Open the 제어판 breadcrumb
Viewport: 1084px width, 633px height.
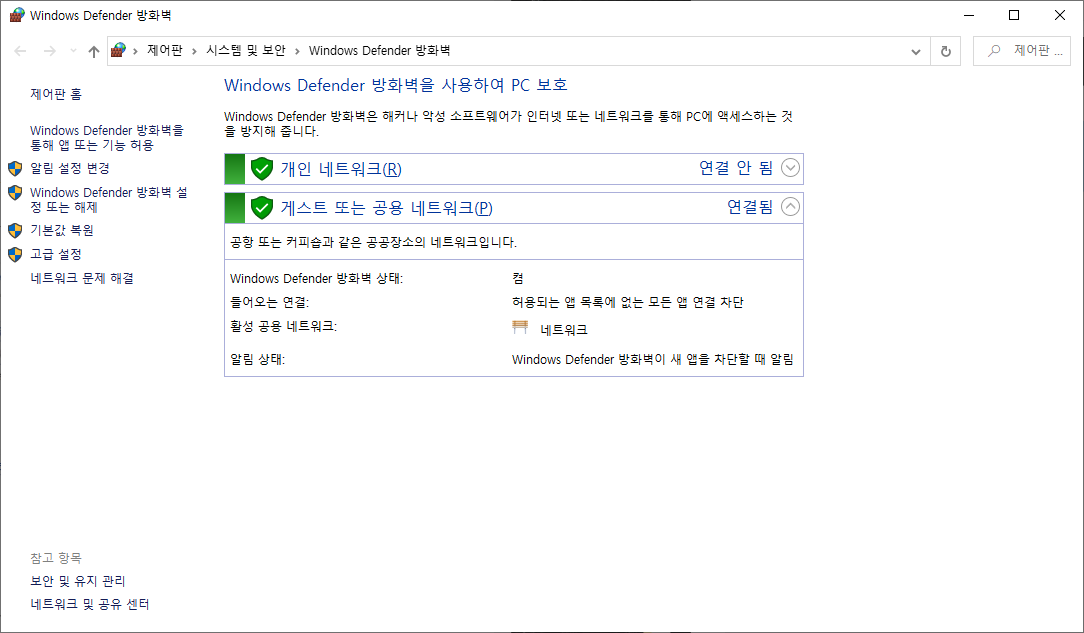pos(165,50)
